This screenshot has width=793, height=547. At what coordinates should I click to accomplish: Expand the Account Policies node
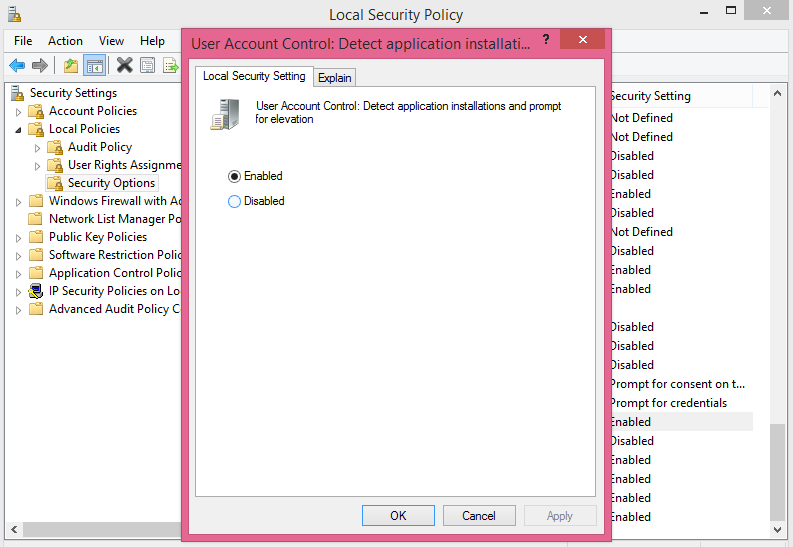coord(18,111)
